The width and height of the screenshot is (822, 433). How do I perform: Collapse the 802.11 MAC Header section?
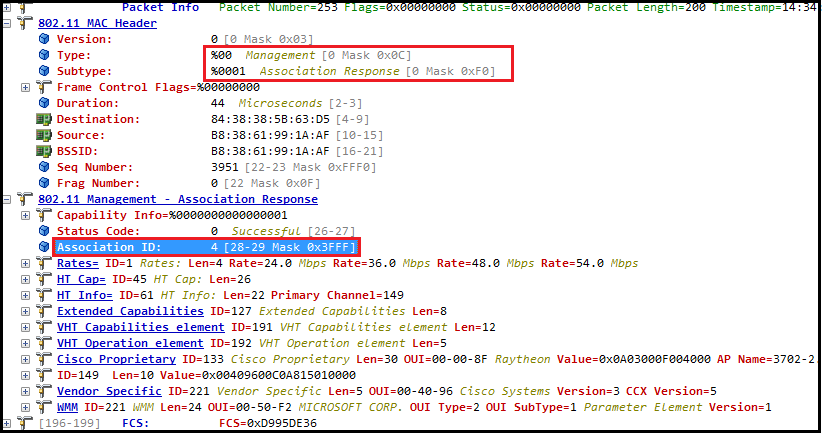(9, 23)
